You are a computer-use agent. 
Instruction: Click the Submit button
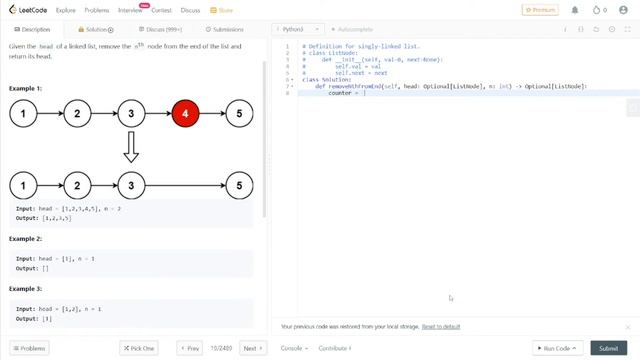tap(609, 348)
